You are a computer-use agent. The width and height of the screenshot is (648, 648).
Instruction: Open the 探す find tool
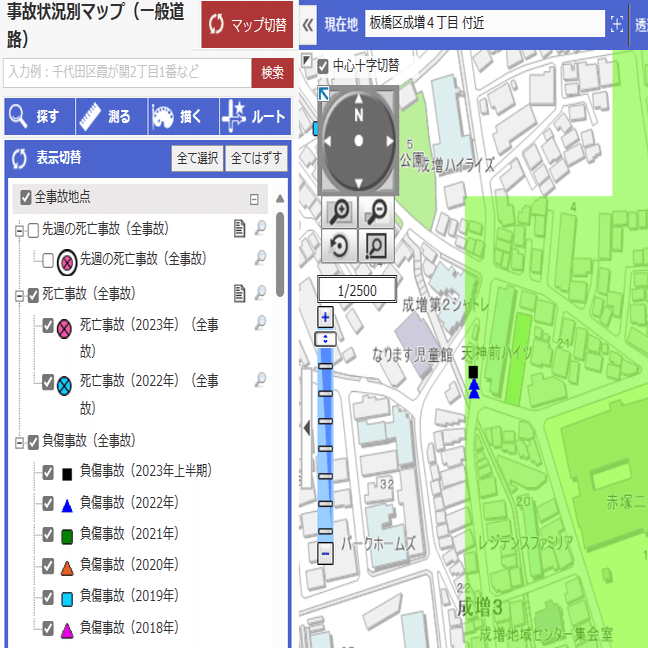tap(40, 117)
